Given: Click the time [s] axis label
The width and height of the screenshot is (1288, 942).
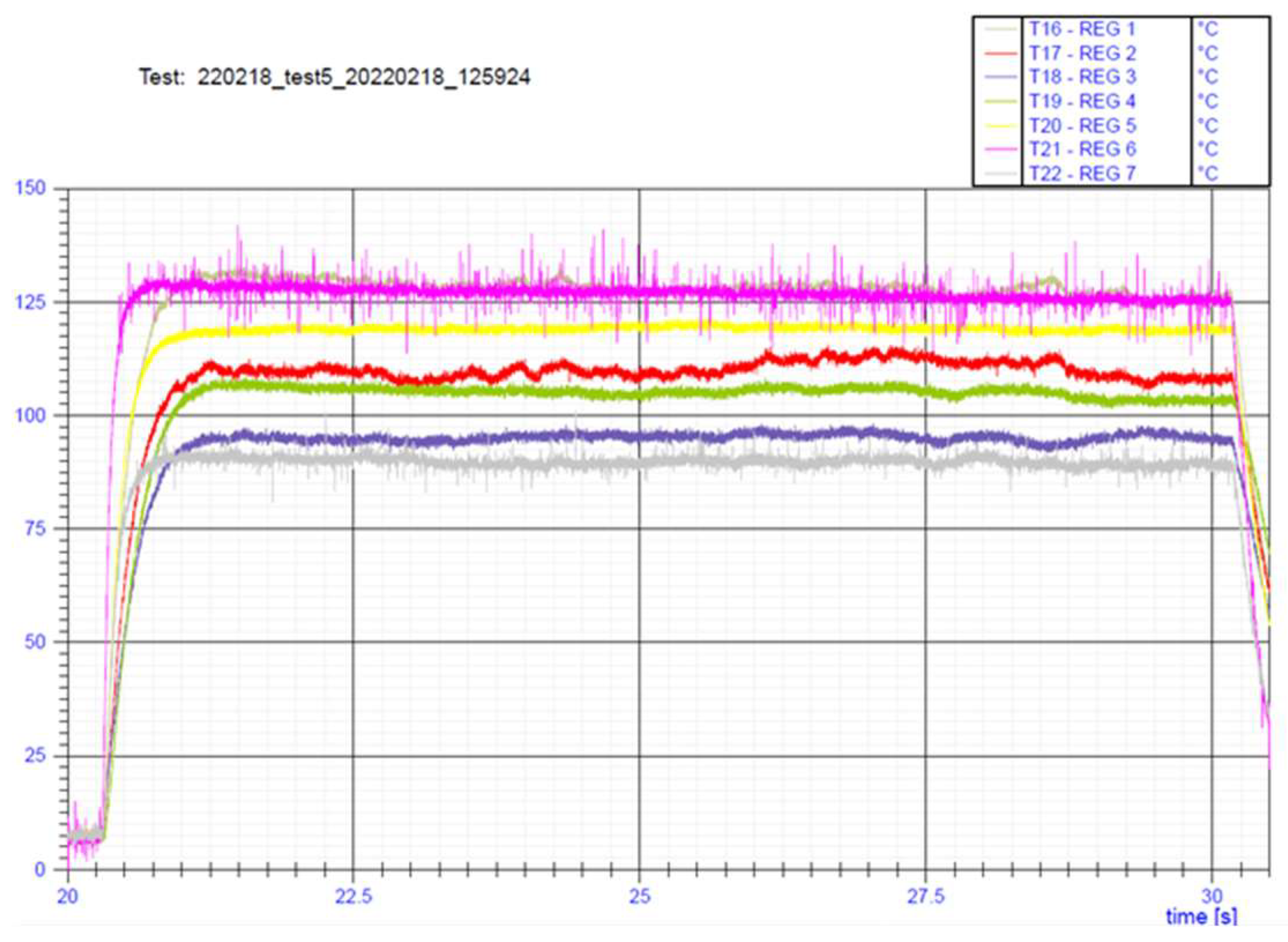Looking at the screenshot, I should (1201, 916).
